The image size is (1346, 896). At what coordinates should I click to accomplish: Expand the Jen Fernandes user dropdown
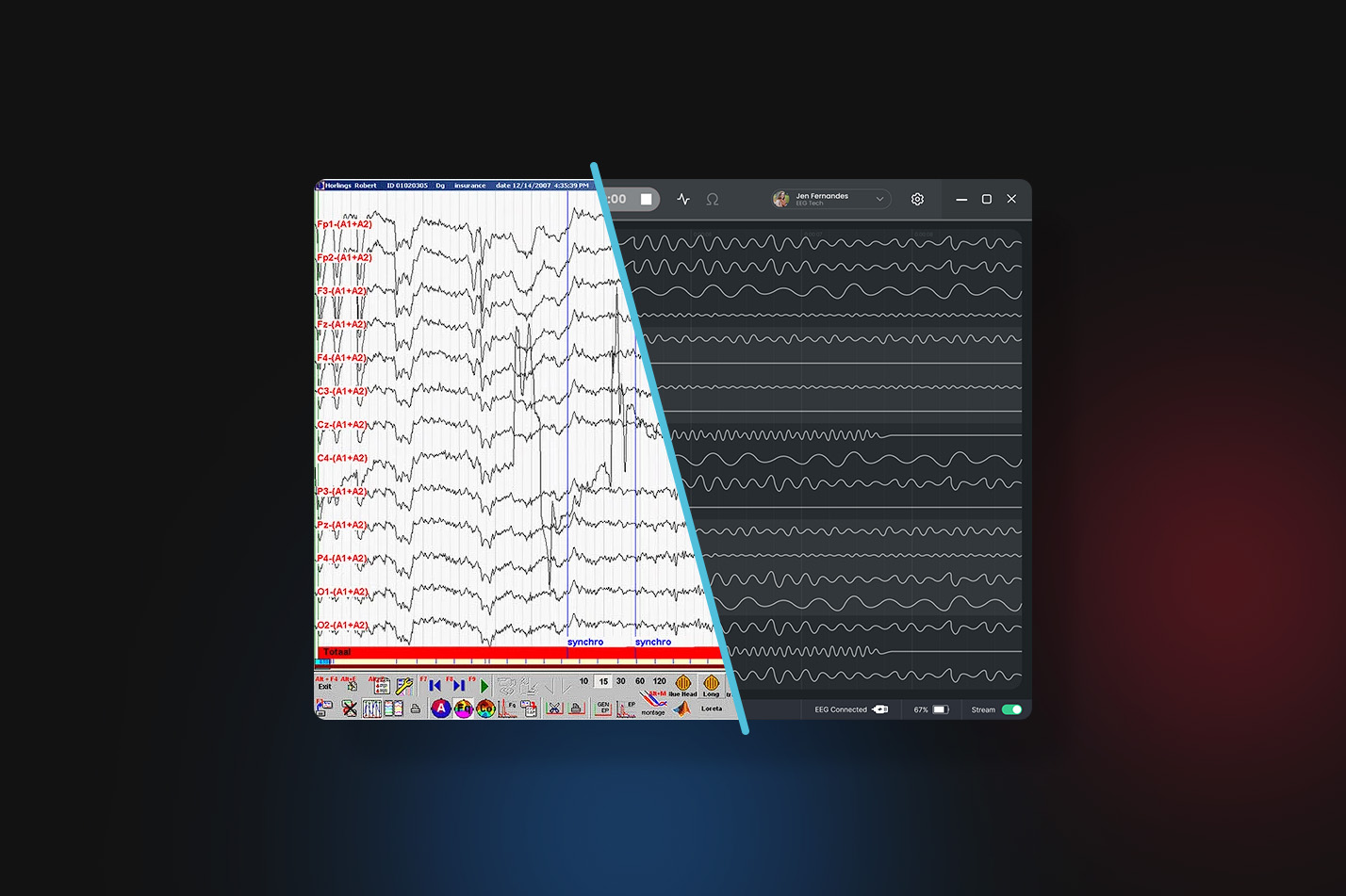(x=830, y=199)
